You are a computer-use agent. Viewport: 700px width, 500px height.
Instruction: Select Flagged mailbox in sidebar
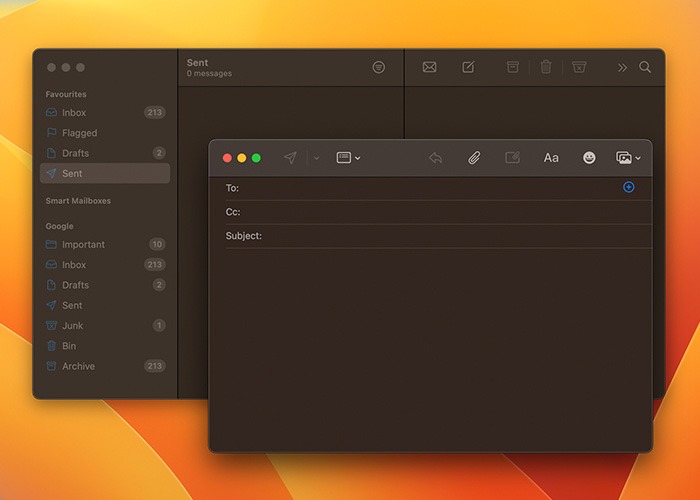(105, 133)
